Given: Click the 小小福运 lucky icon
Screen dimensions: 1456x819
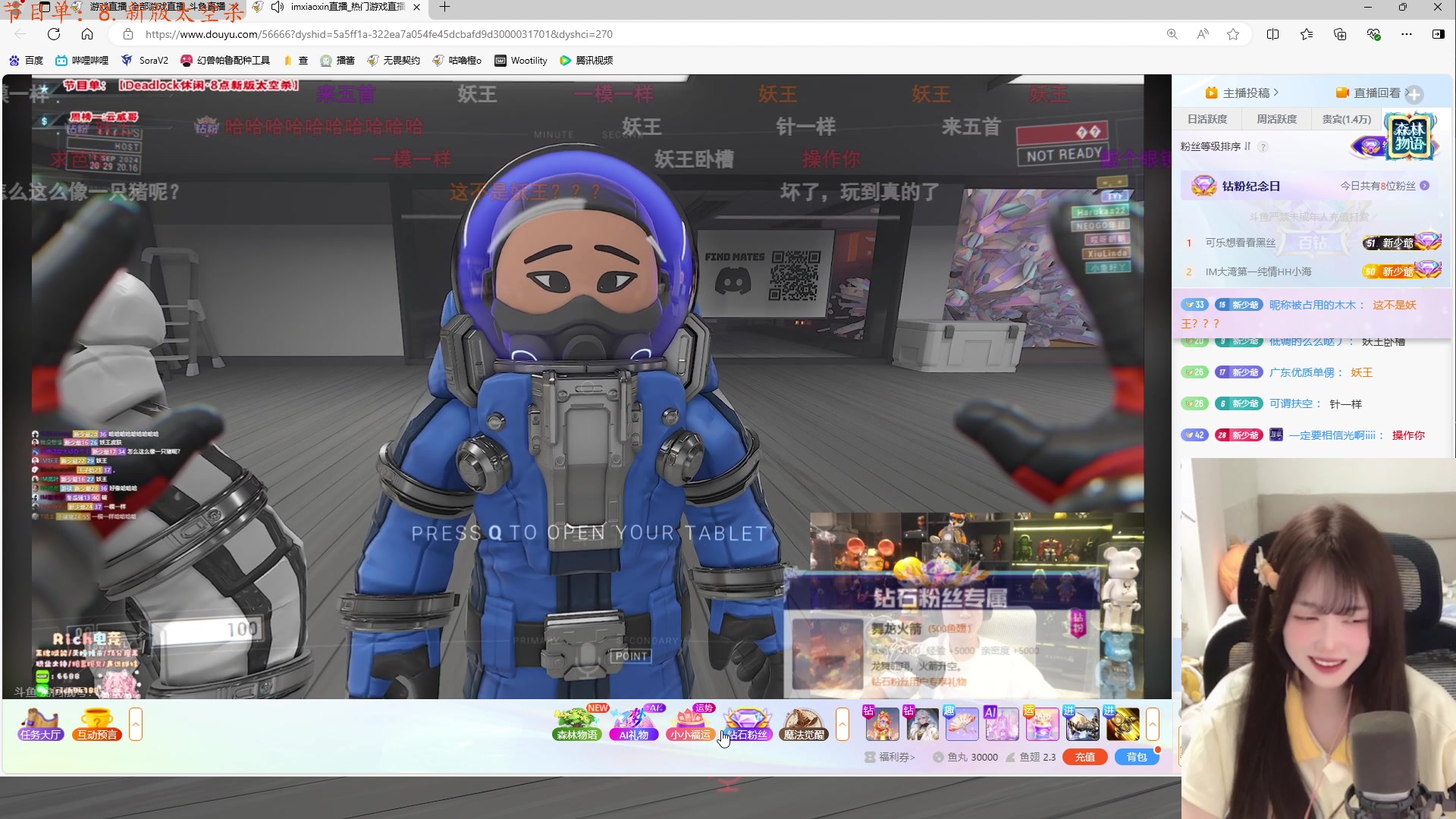Looking at the screenshot, I should [690, 723].
